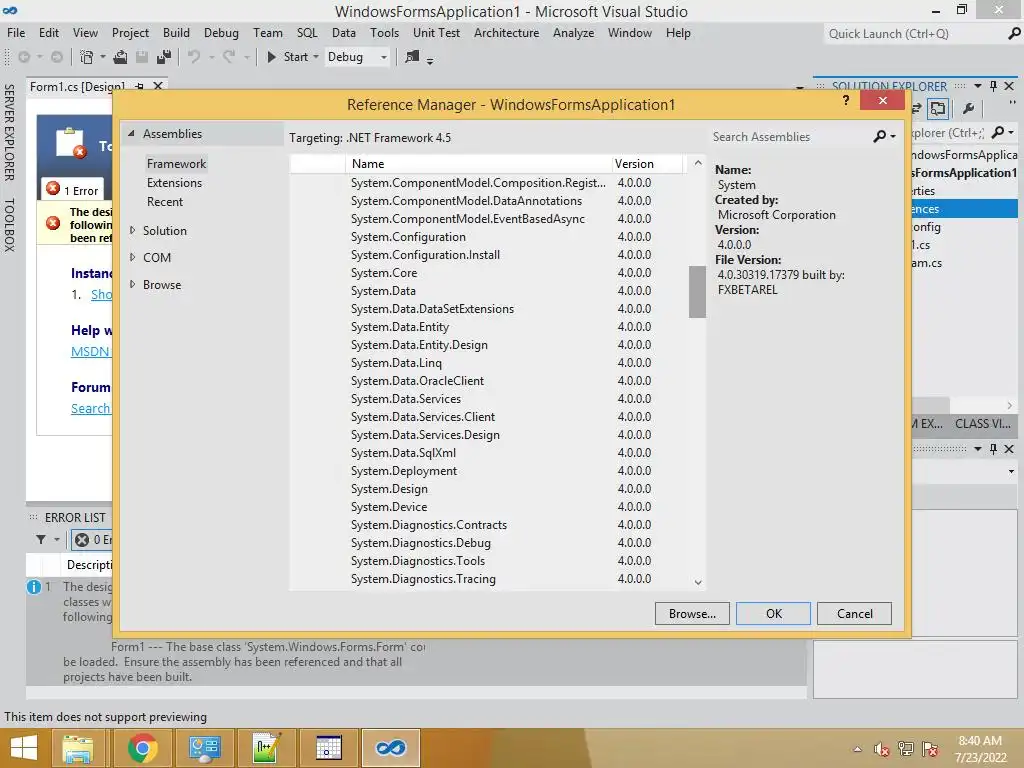
Task: Open Google Chrome from the taskbar
Action: click(x=142, y=748)
